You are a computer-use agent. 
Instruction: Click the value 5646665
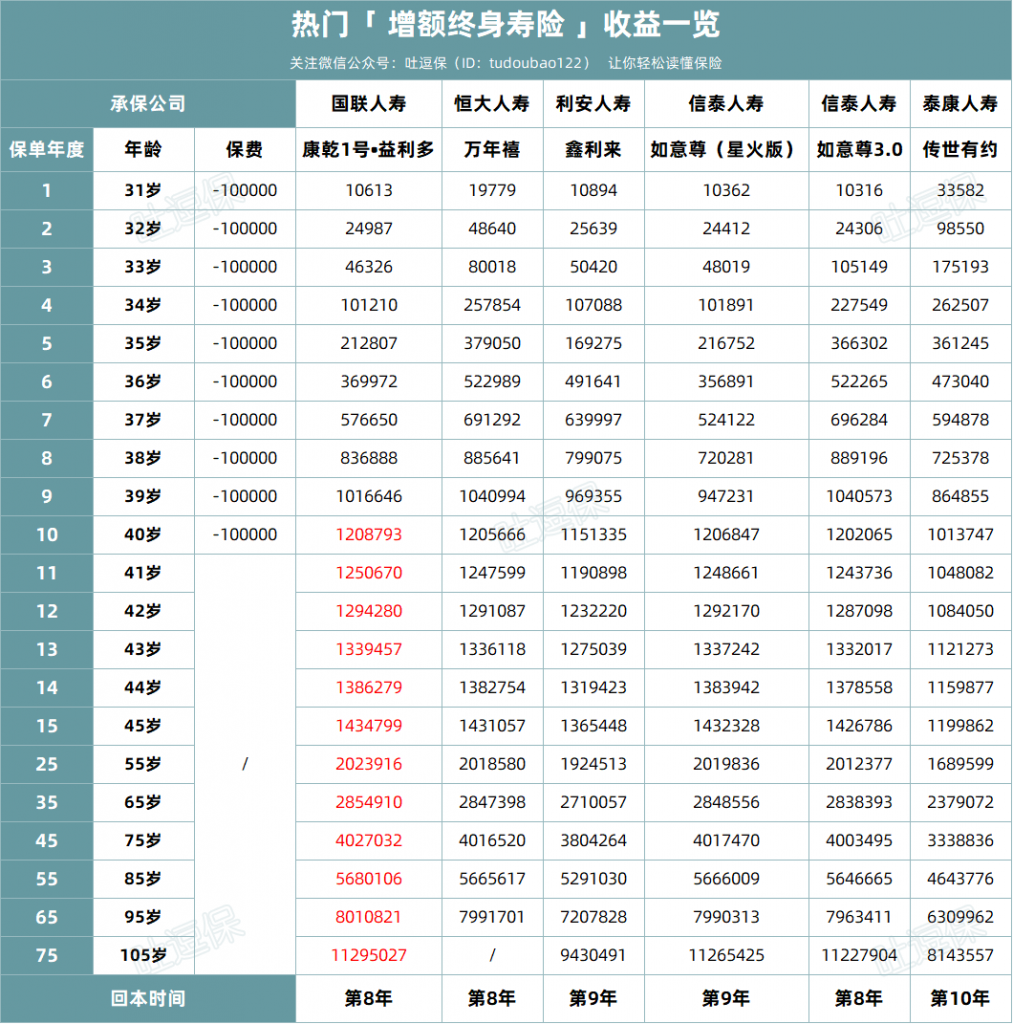[859, 878]
